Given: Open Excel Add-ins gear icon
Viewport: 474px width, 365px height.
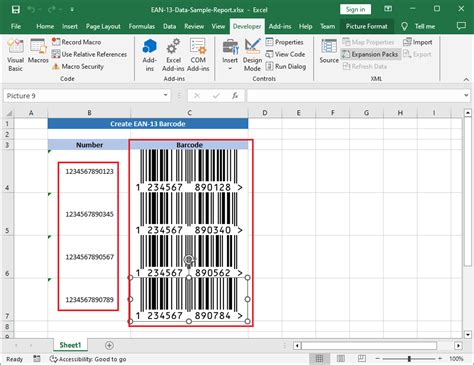Looking at the screenshot, I should (173, 47).
